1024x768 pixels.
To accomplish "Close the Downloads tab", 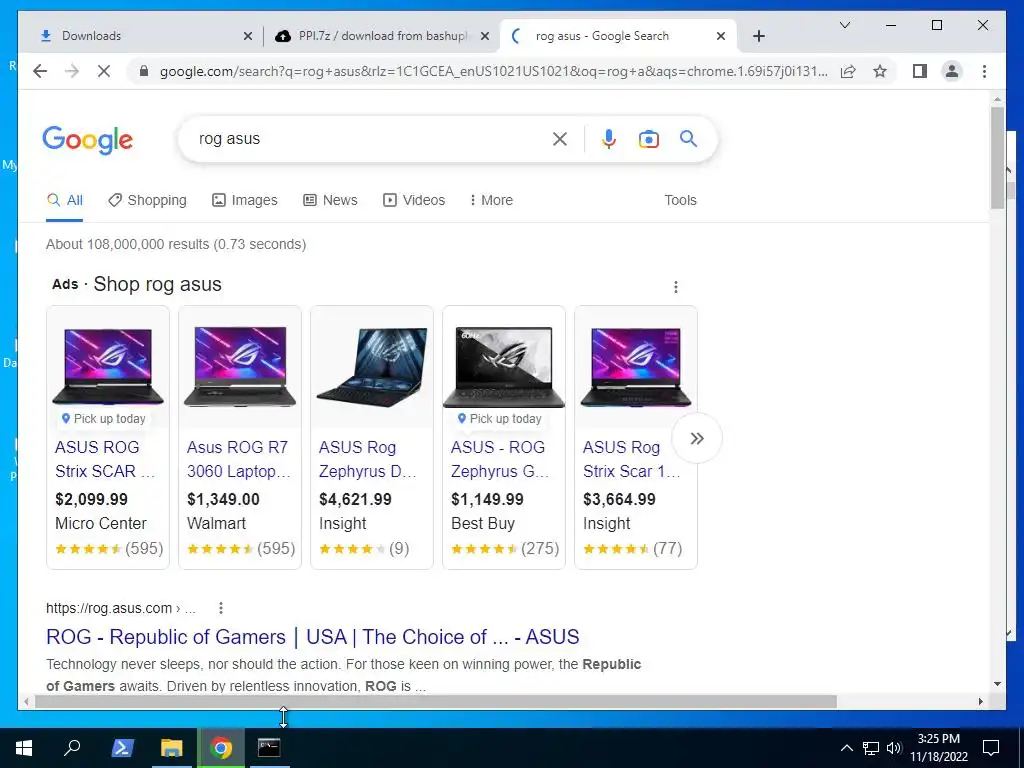I will (x=248, y=37).
